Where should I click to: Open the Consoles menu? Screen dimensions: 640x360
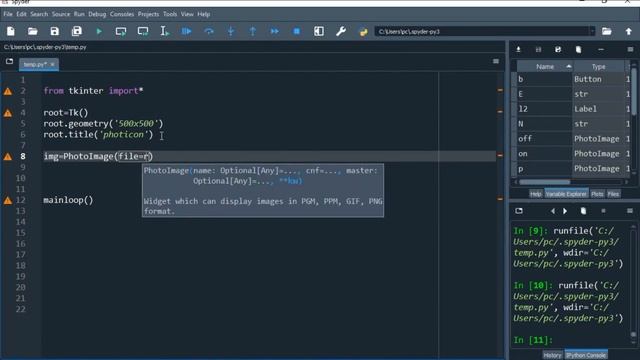[122, 14]
